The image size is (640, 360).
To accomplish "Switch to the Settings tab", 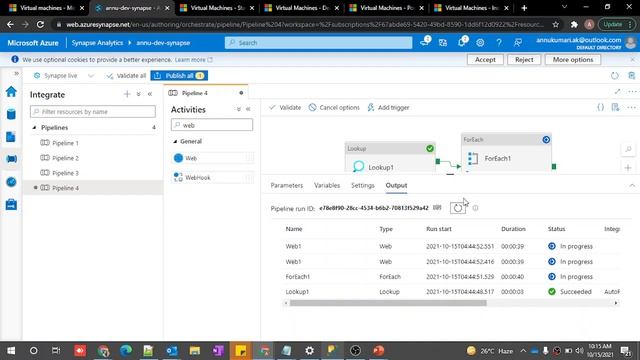I will 362,185.
